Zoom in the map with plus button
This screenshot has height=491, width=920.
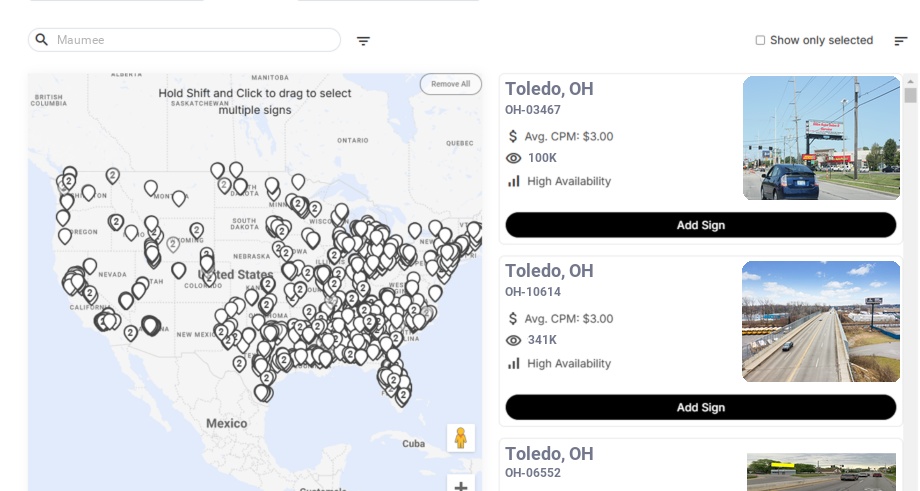pyautogui.click(x=460, y=486)
